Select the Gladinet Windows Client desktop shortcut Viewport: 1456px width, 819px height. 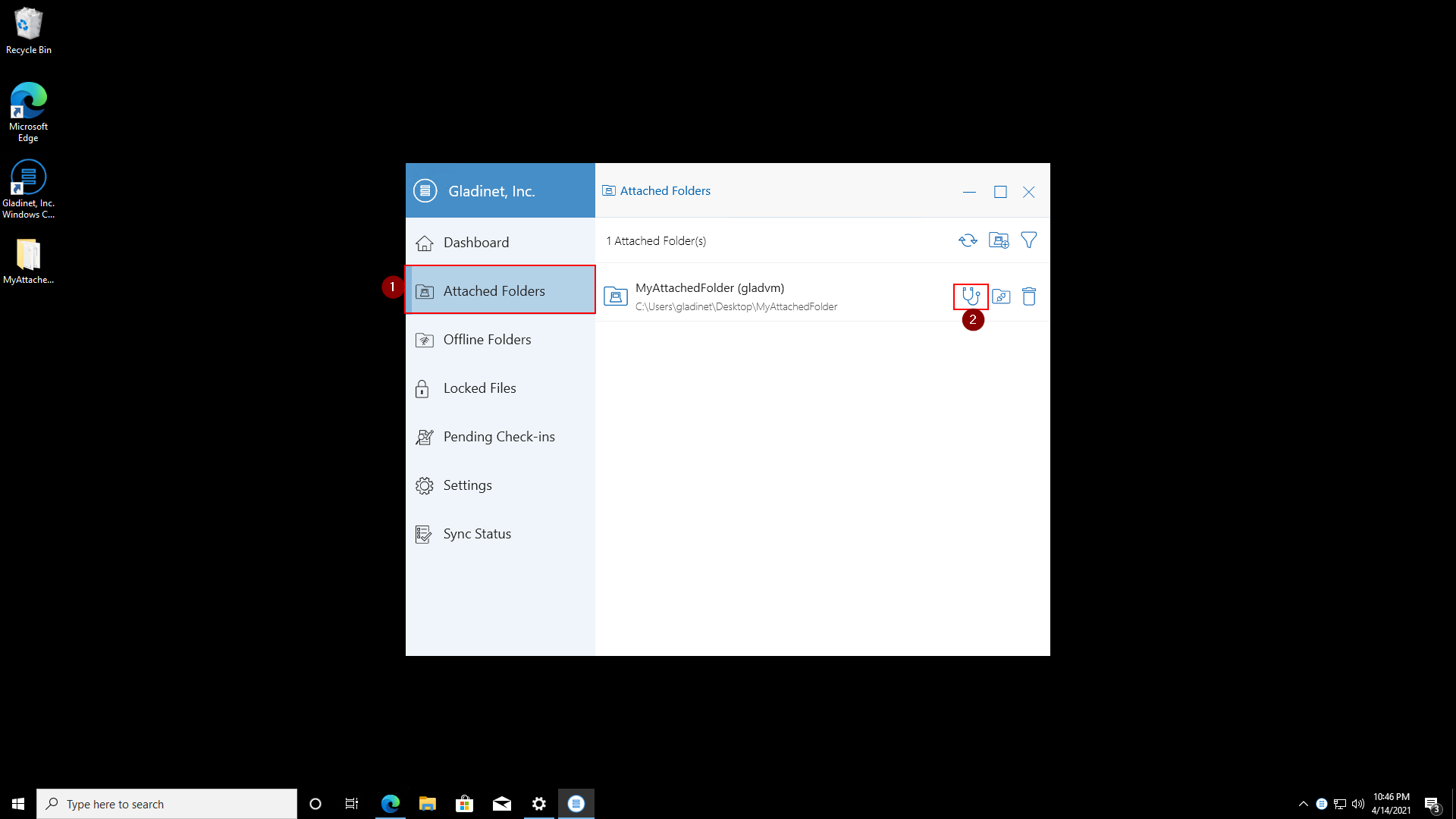point(29,190)
